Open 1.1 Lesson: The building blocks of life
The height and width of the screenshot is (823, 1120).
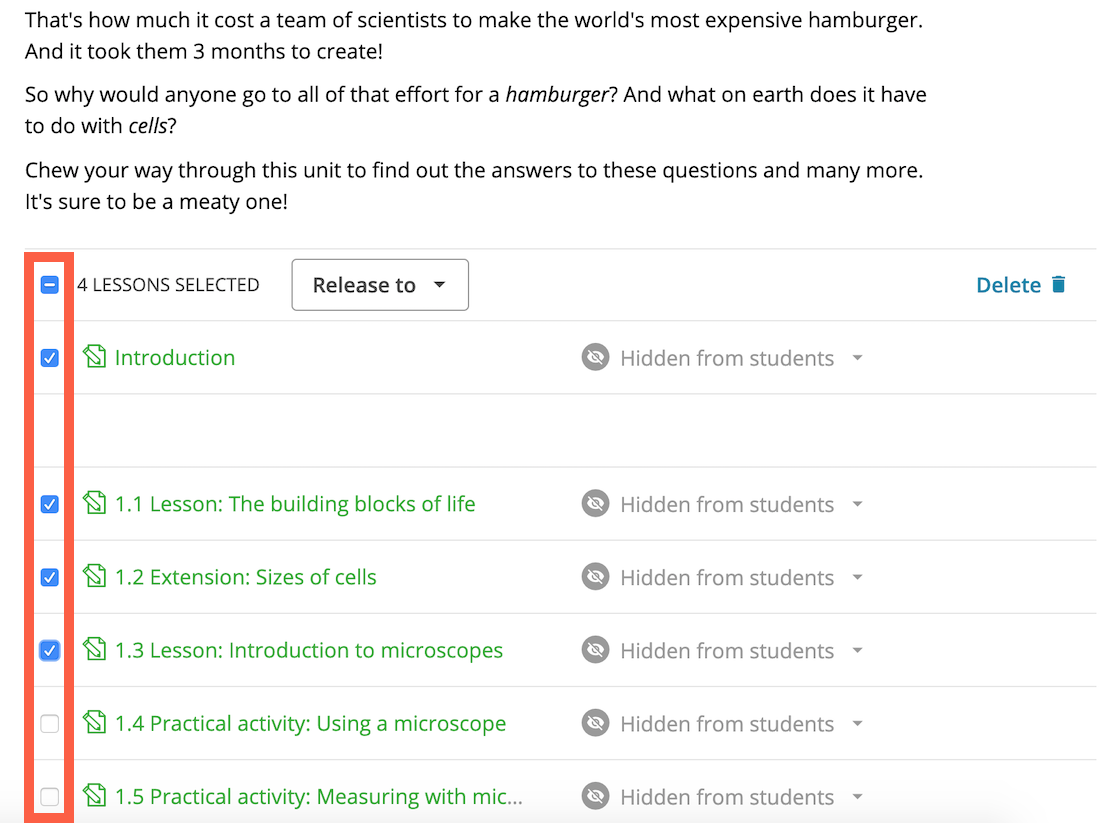[295, 504]
